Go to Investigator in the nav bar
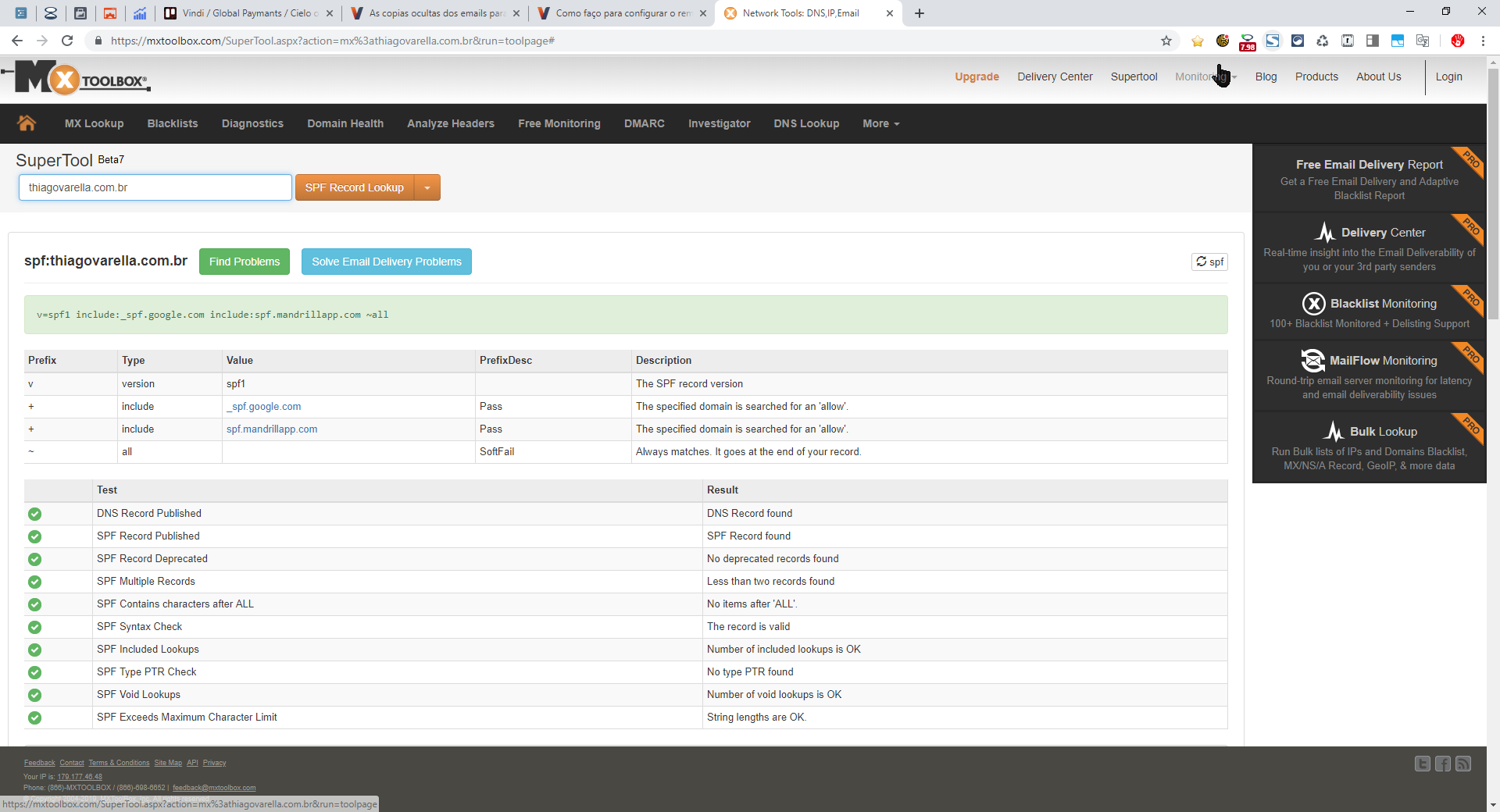The image size is (1500, 812). pos(719,123)
